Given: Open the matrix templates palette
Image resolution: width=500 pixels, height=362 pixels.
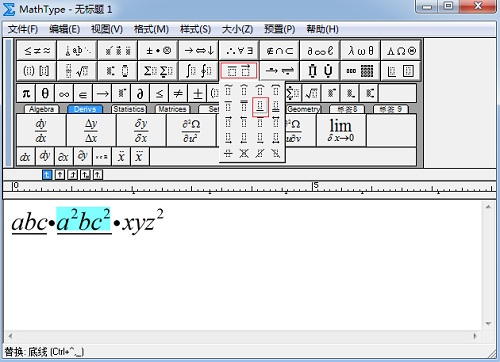Looking at the screenshot, I should point(360,71).
